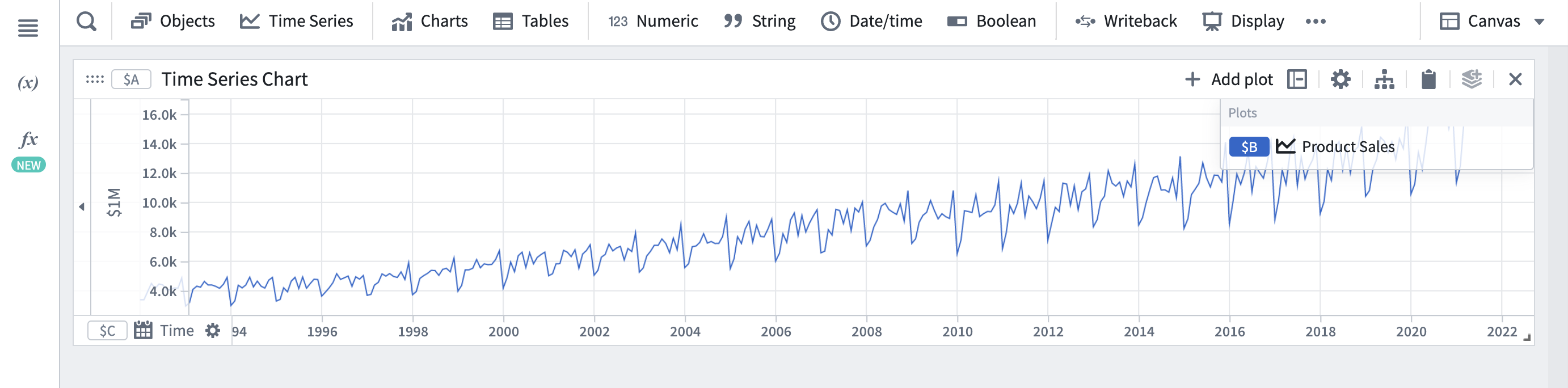Click the $C time variable tag
This screenshot has width=1568, height=388.
108,331
